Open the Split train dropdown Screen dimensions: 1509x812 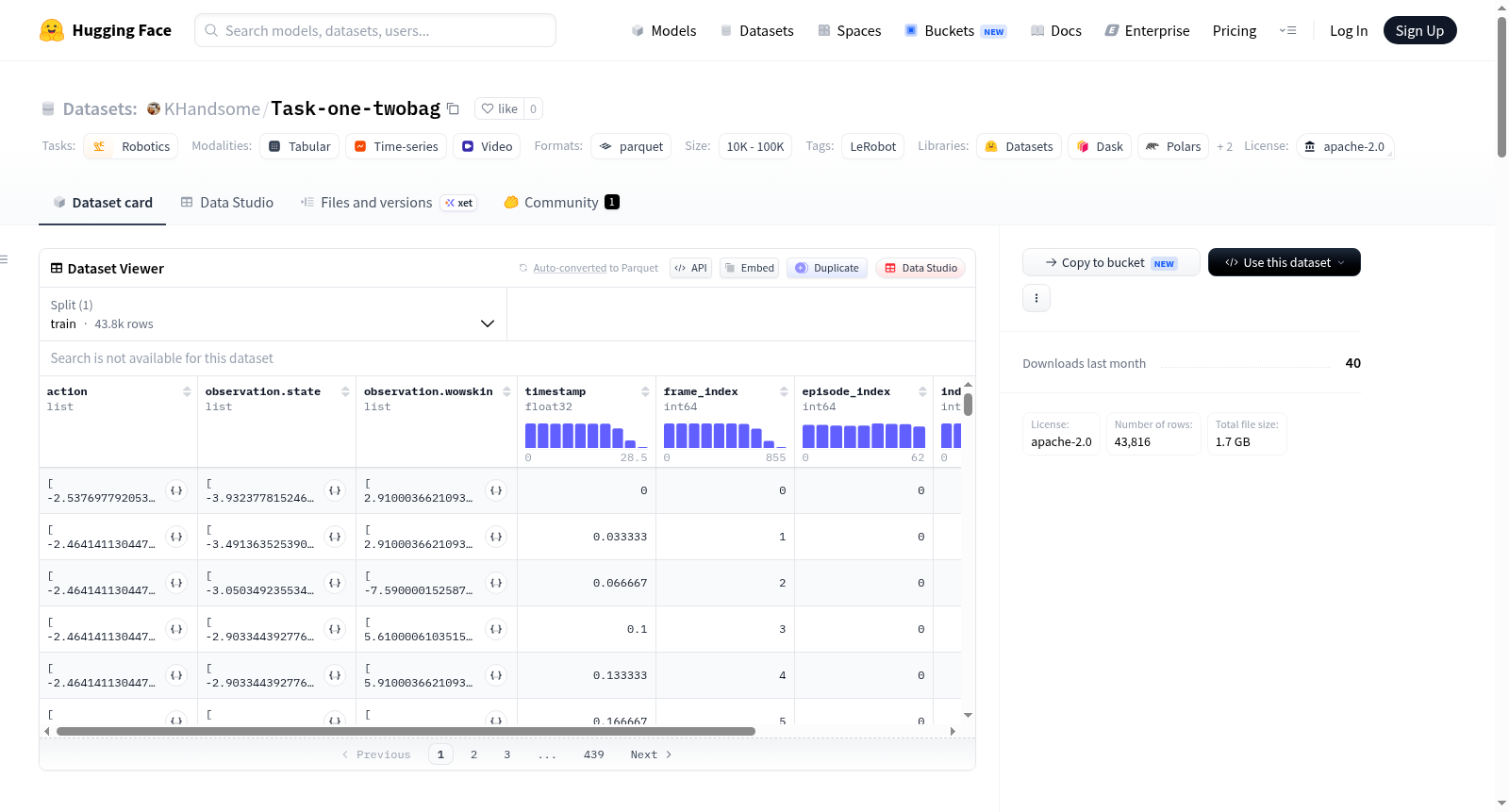click(273, 314)
